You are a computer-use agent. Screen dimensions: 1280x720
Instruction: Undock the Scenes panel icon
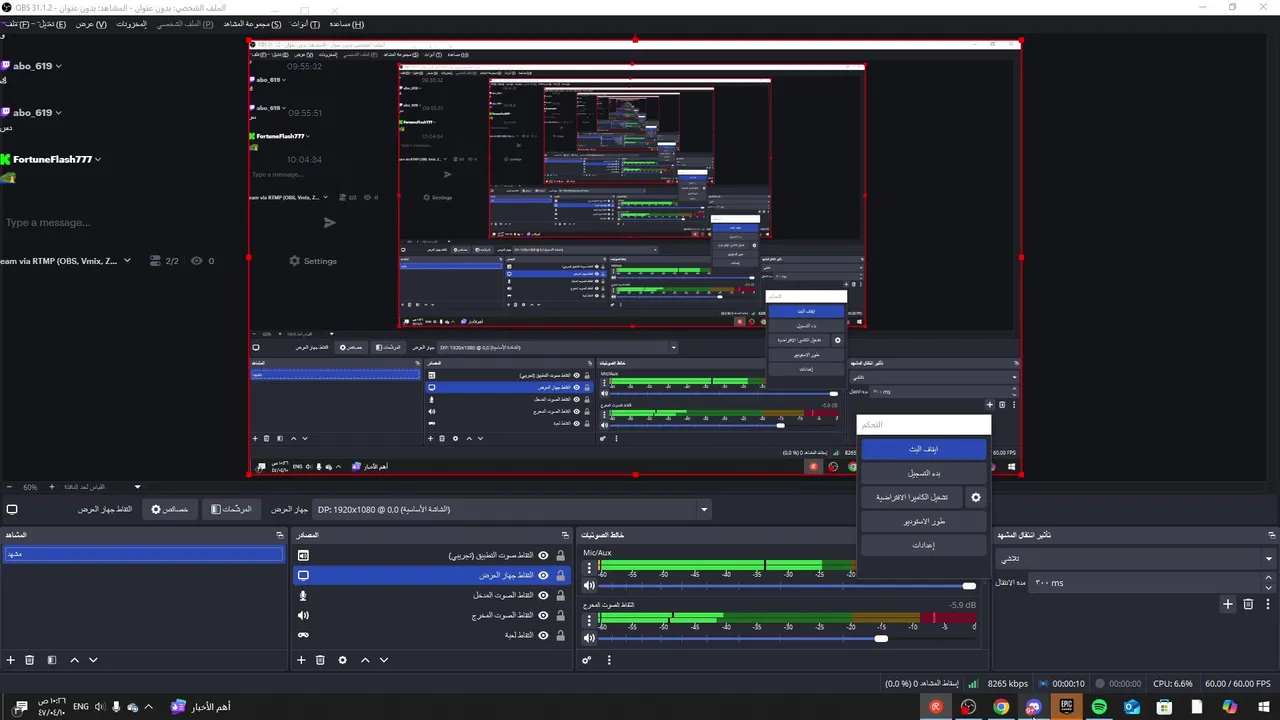click(280, 535)
